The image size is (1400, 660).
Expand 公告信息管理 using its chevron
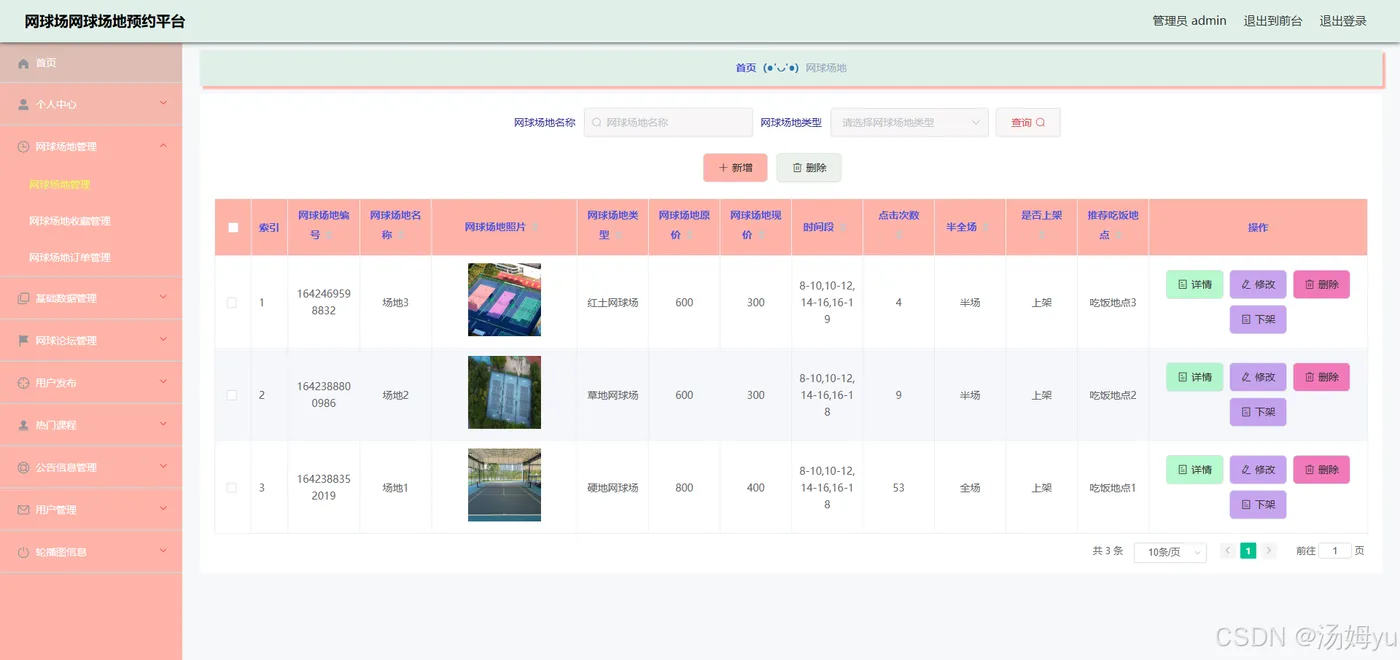(163, 466)
